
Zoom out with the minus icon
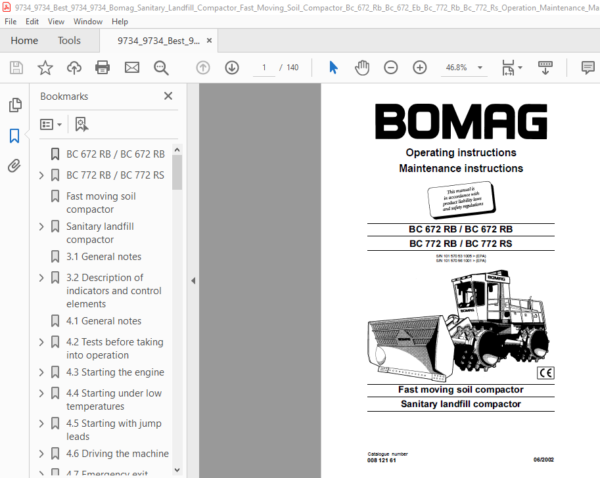(x=391, y=68)
